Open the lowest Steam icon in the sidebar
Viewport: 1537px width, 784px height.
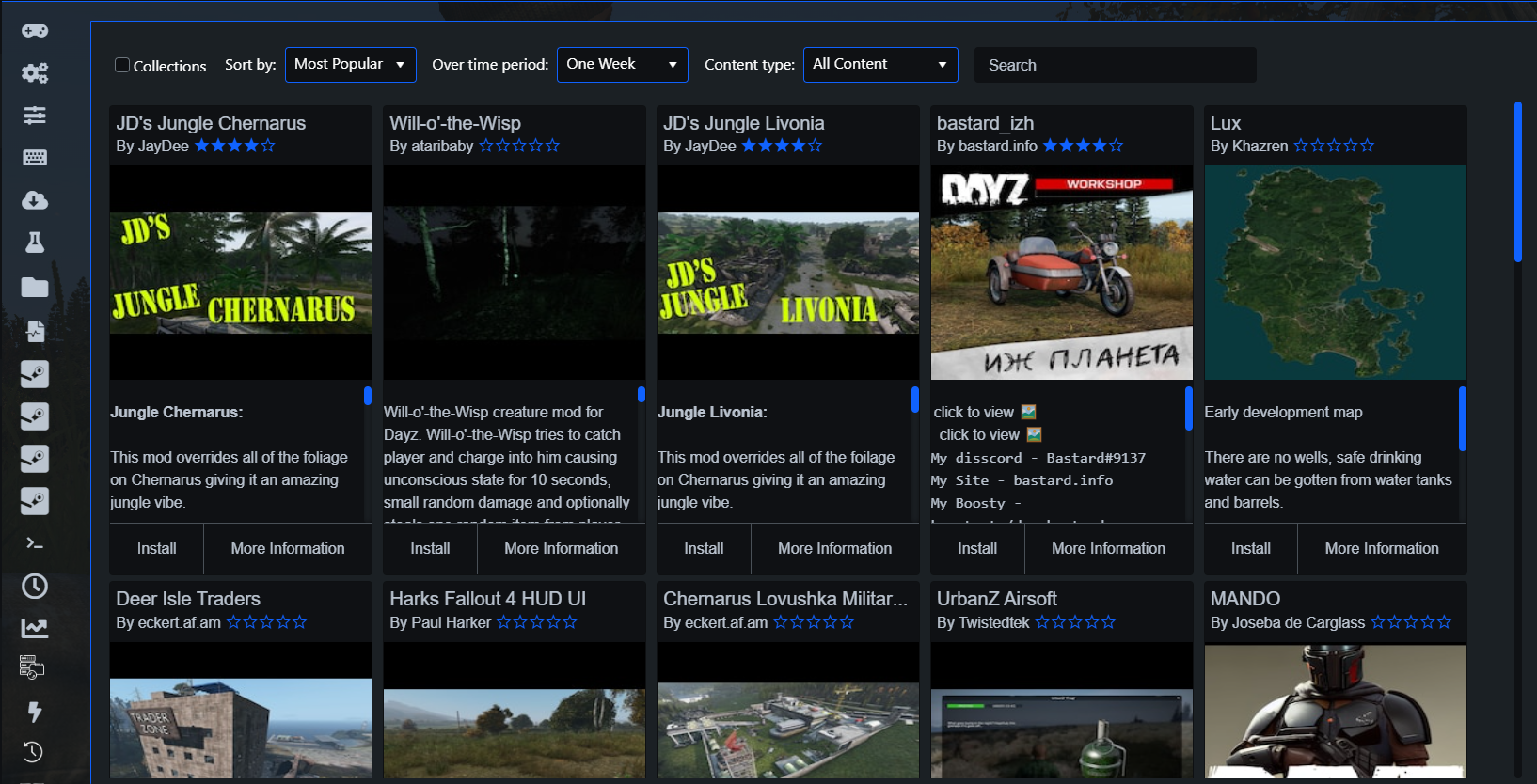tap(35, 501)
